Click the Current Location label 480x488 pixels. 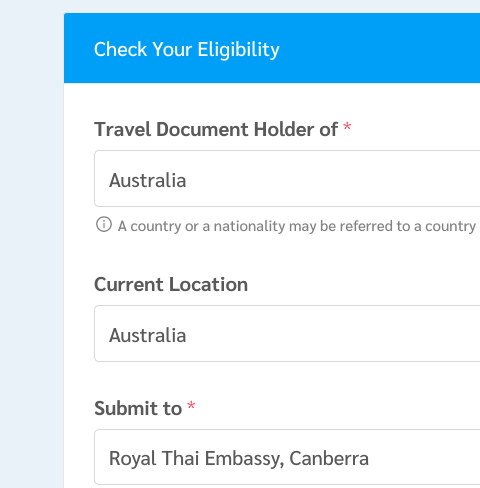click(x=171, y=284)
